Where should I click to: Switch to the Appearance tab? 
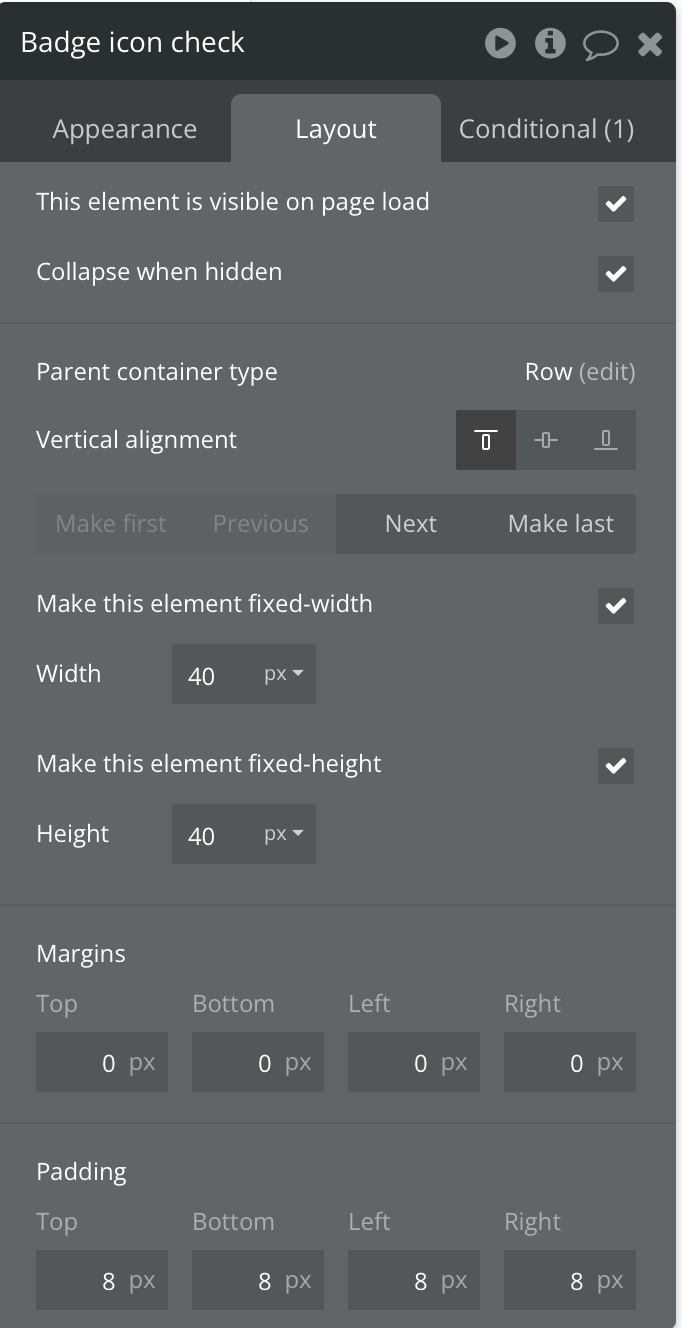point(125,129)
